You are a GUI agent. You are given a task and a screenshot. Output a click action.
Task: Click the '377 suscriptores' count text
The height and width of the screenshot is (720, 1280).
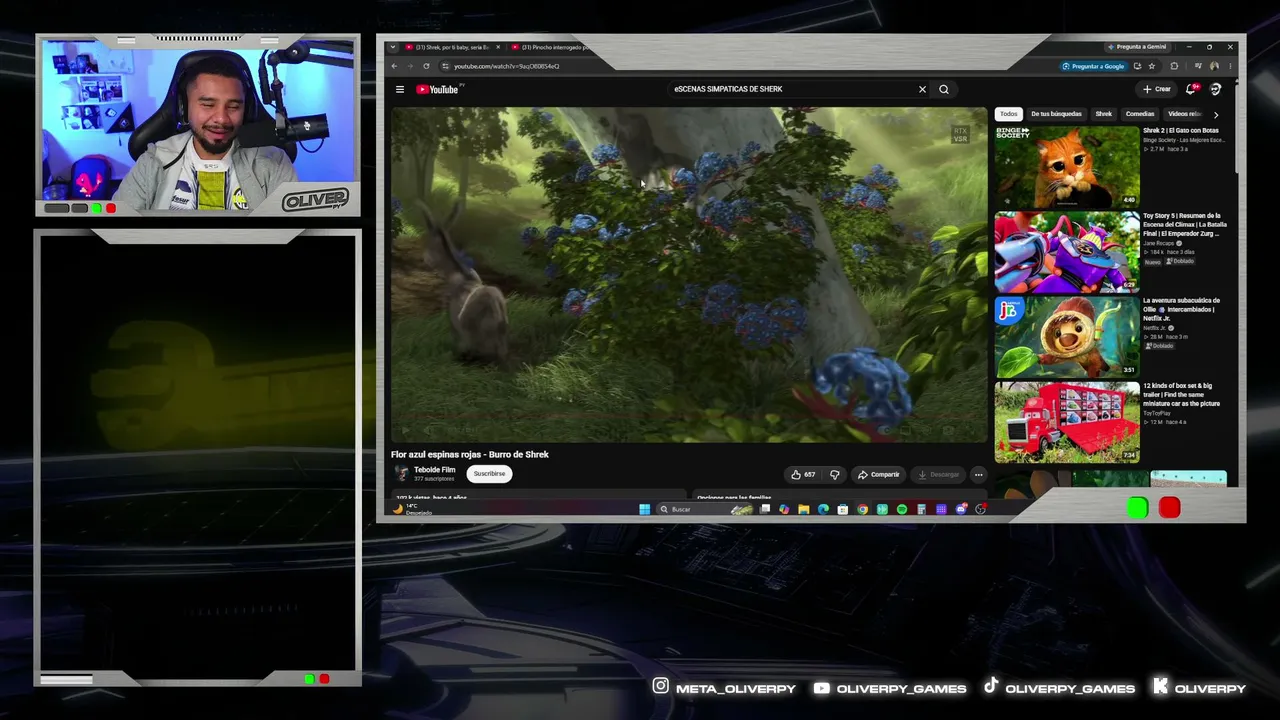point(434,479)
